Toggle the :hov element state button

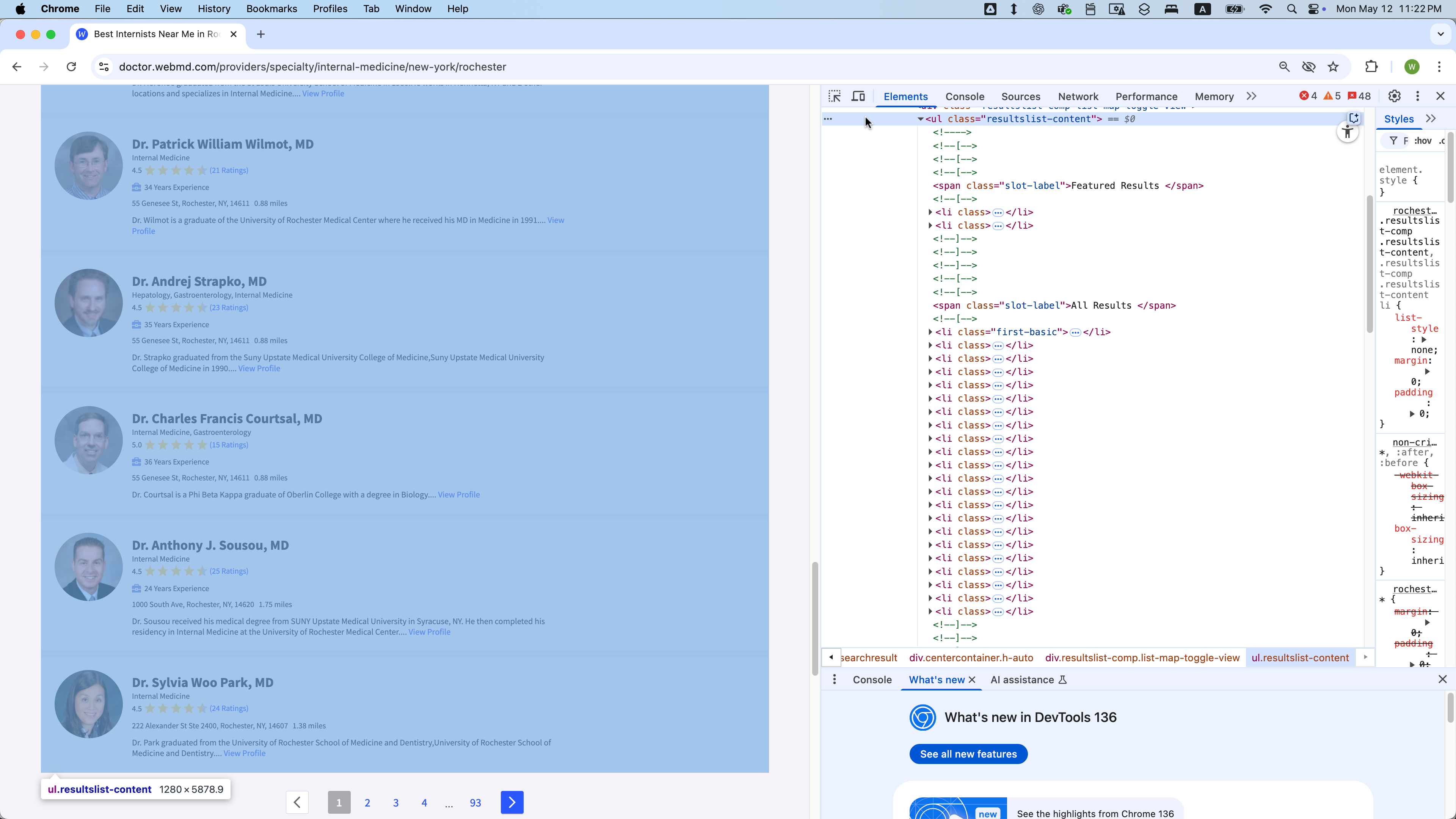(1423, 141)
